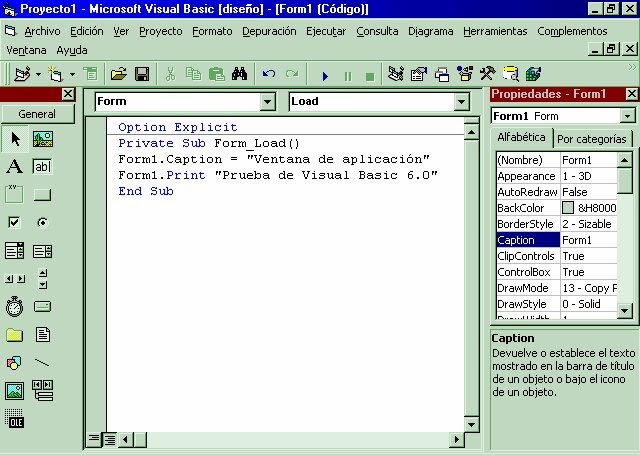This screenshot has width=640, height=455.
Task: Click the Undo arrow icon
Action: pos(269,74)
